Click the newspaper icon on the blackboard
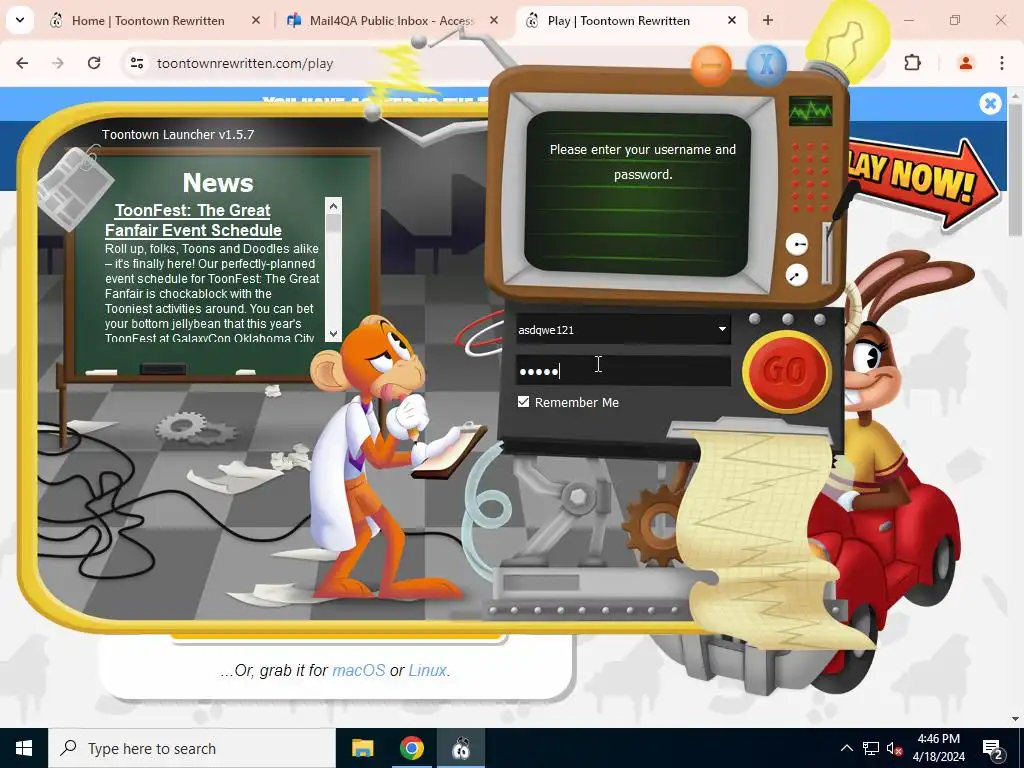The image size is (1024, 768). point(74,187)
